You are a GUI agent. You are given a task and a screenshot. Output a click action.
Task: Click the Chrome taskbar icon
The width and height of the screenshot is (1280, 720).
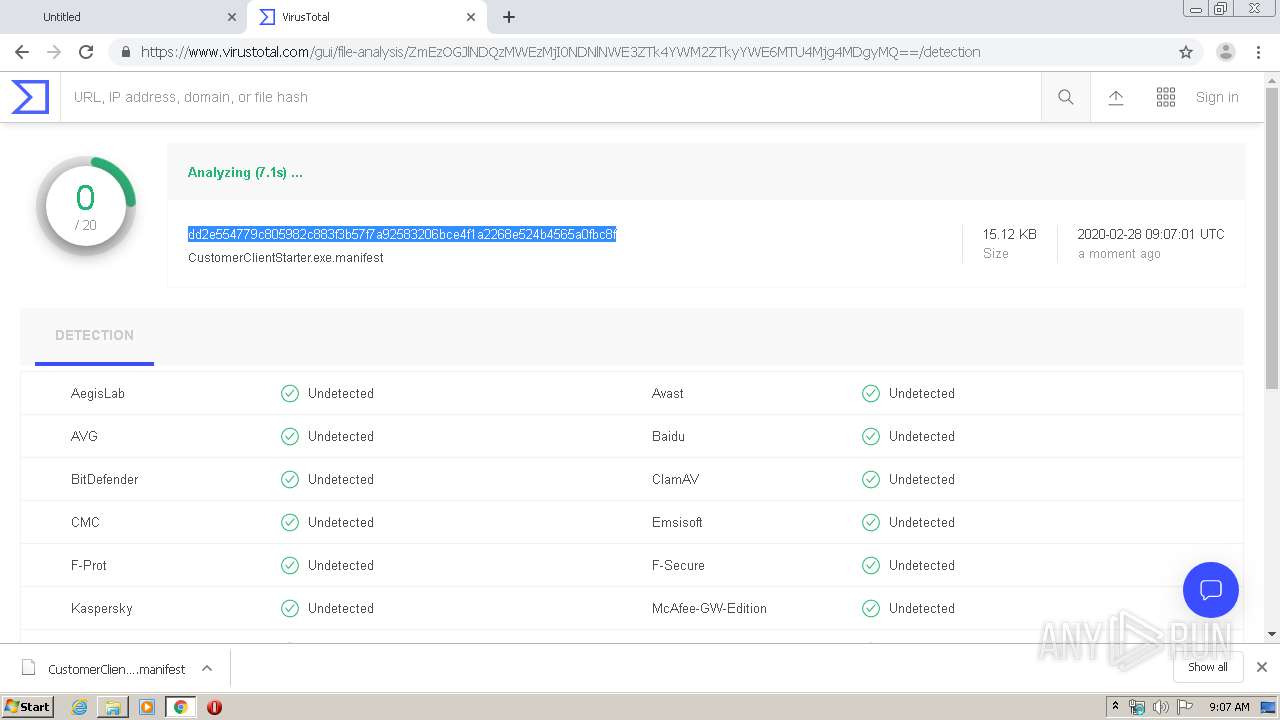click(x=181, y=707)
